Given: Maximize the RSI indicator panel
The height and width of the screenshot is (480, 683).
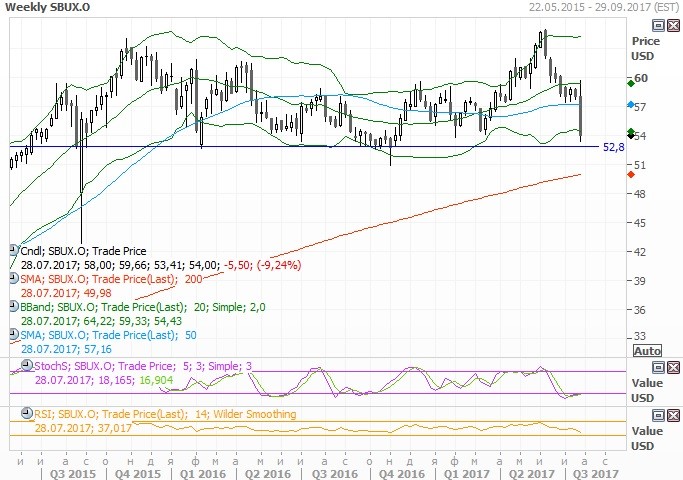Looking at the screenshot, I should 658,415.
